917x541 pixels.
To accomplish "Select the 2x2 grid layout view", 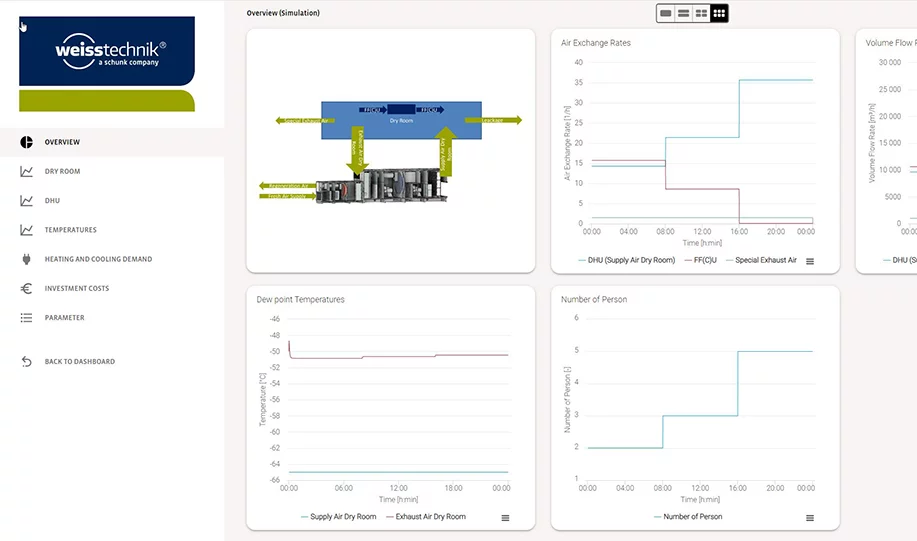I will click(x=702, y=13).
